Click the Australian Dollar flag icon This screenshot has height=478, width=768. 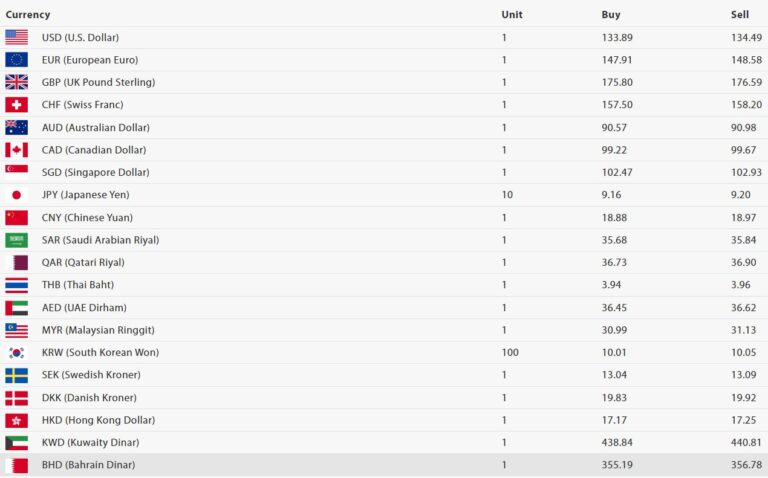point(16,127)
